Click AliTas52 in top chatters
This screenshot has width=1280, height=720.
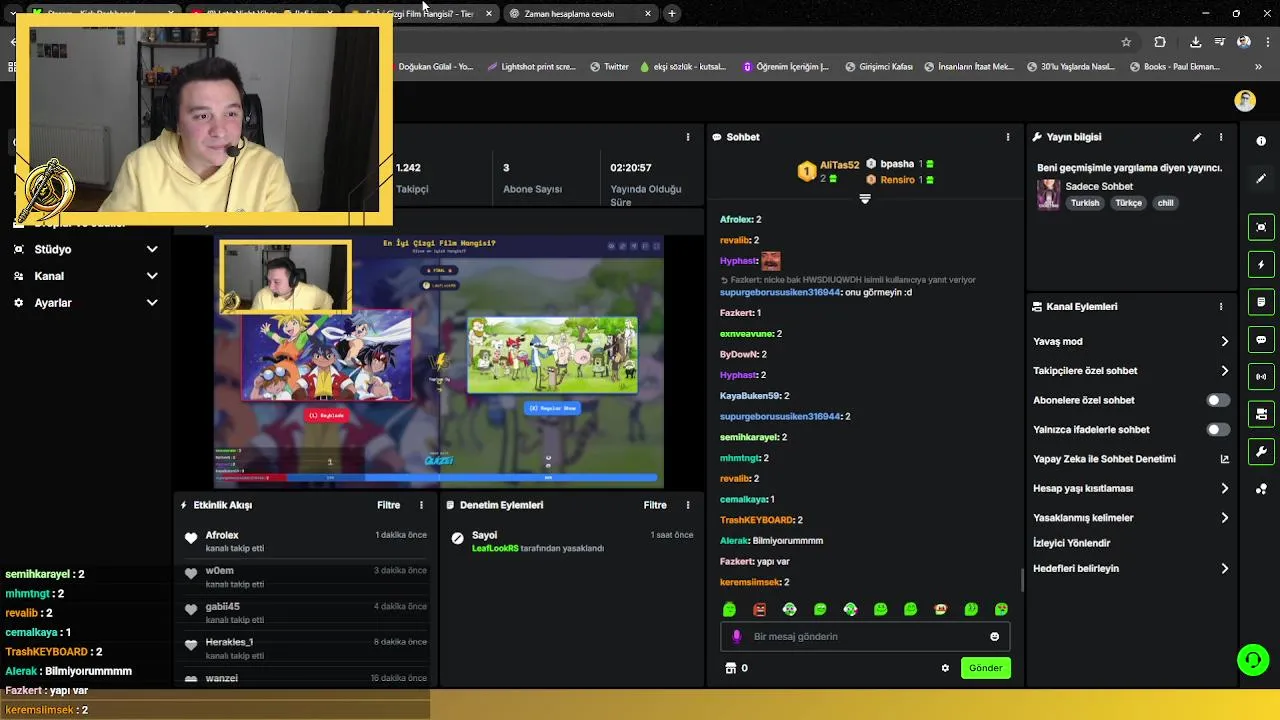(x=839, y=165)
